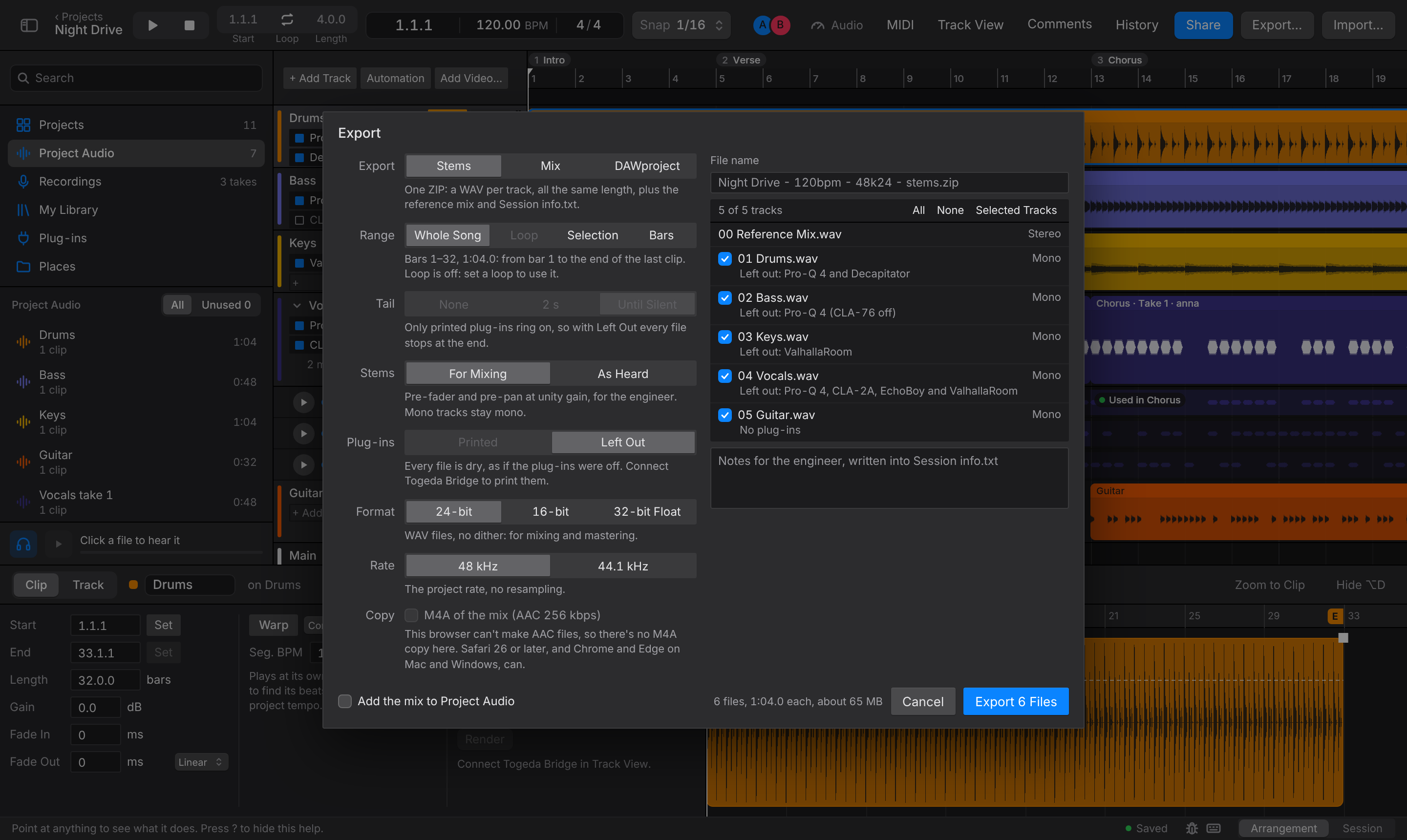Toggle the sidebar panel icon
The height and width of the screenshot is (840, 1407).
(x=29, y=25)
